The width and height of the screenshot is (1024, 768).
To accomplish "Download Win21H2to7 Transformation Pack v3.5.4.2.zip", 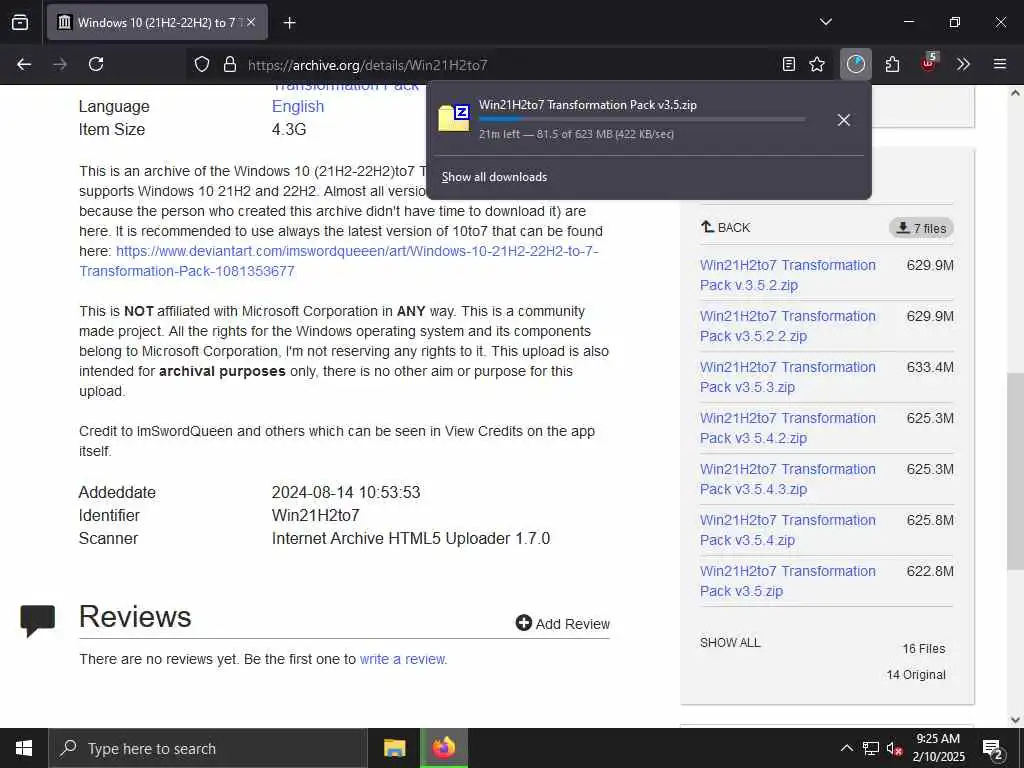I will click(x=788, y=428).
